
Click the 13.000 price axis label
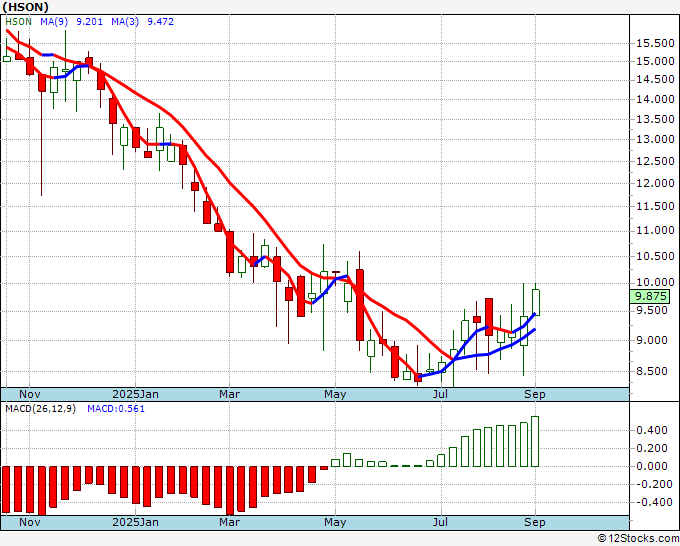[x=655, y=140]
